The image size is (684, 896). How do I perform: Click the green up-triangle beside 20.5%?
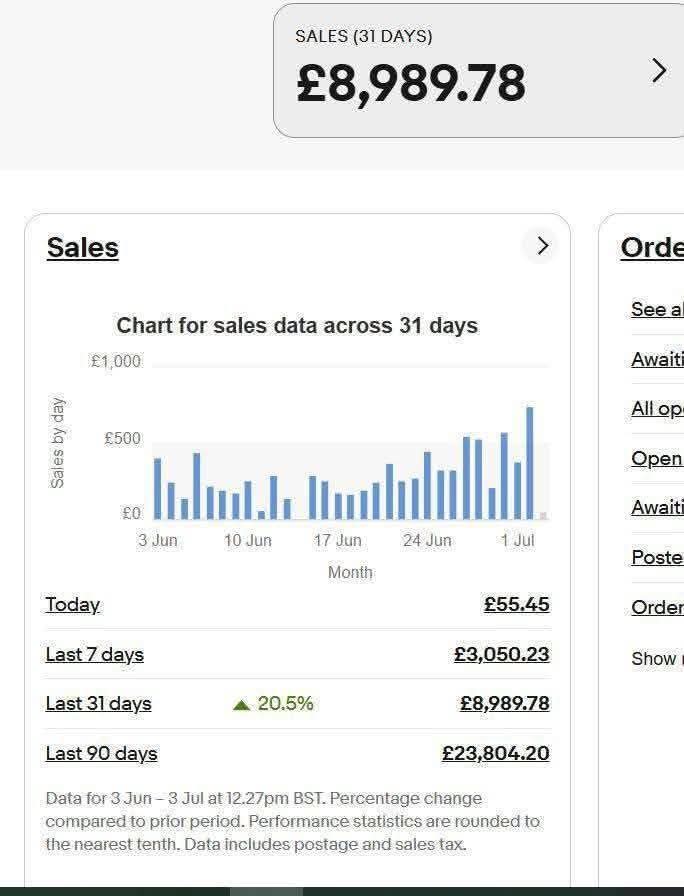click(241, 704)
